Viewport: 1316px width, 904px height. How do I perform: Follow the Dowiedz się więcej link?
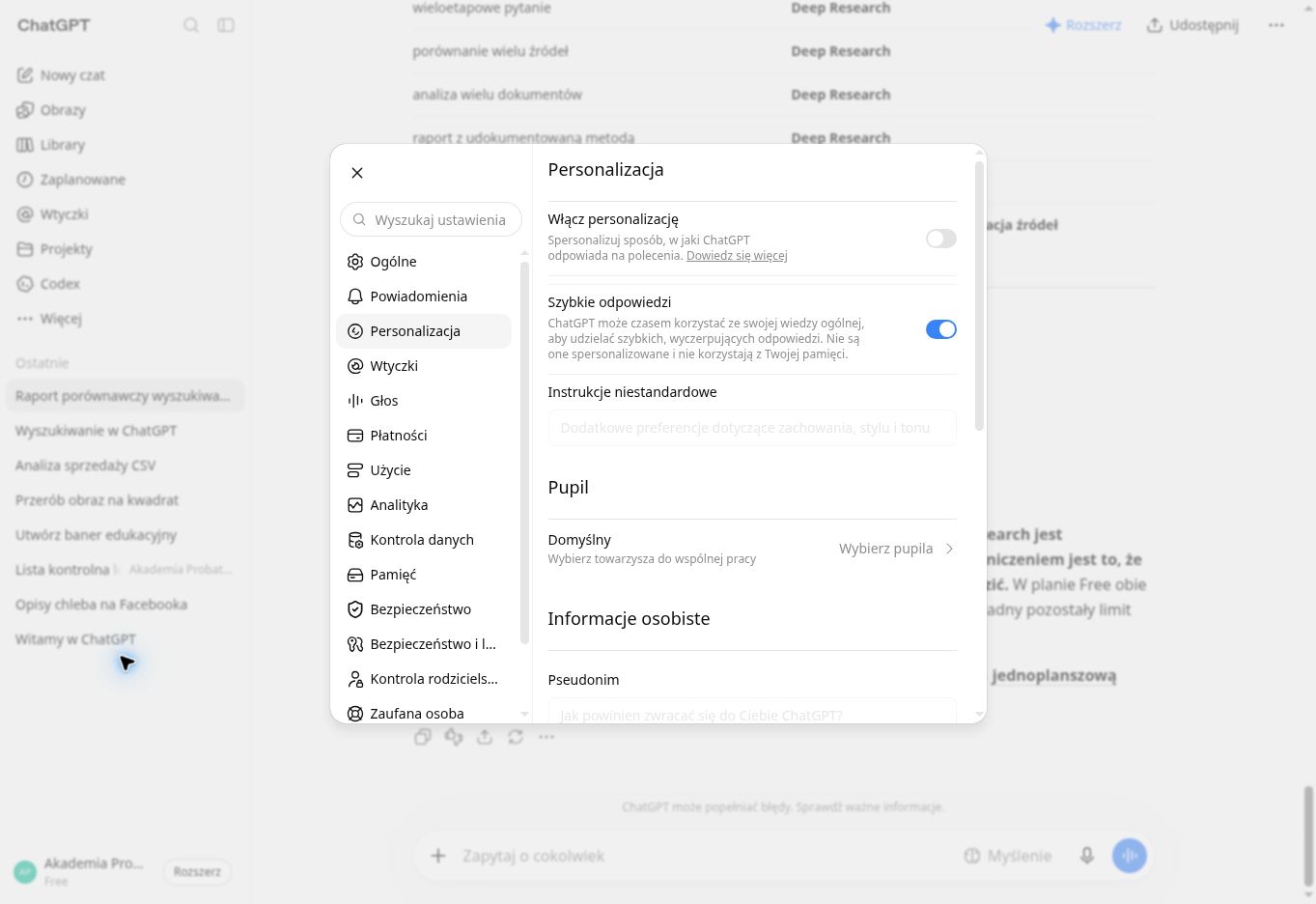tap(737, 256)
